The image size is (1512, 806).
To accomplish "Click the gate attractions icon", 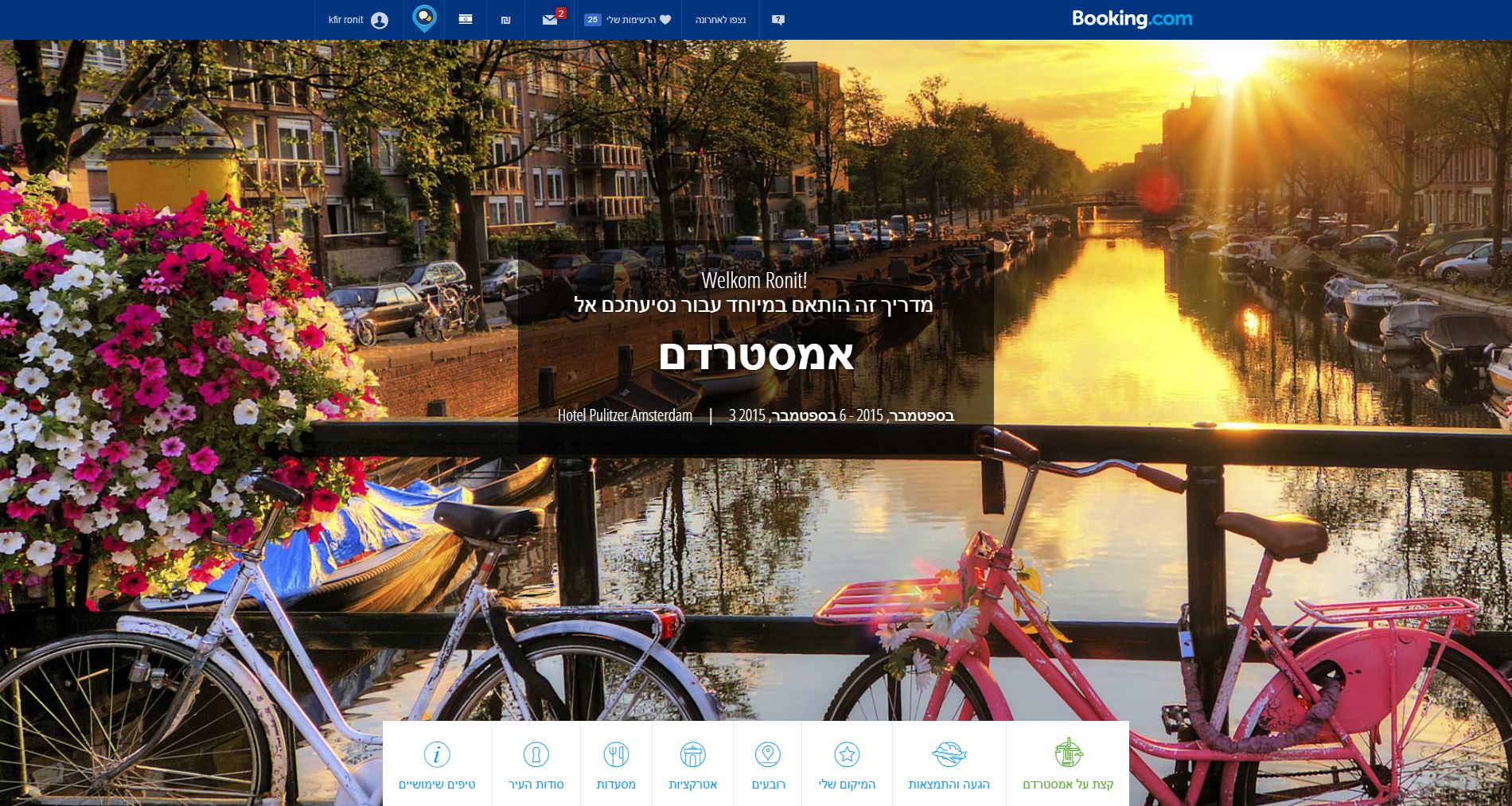I will click(x=693, y=753).
